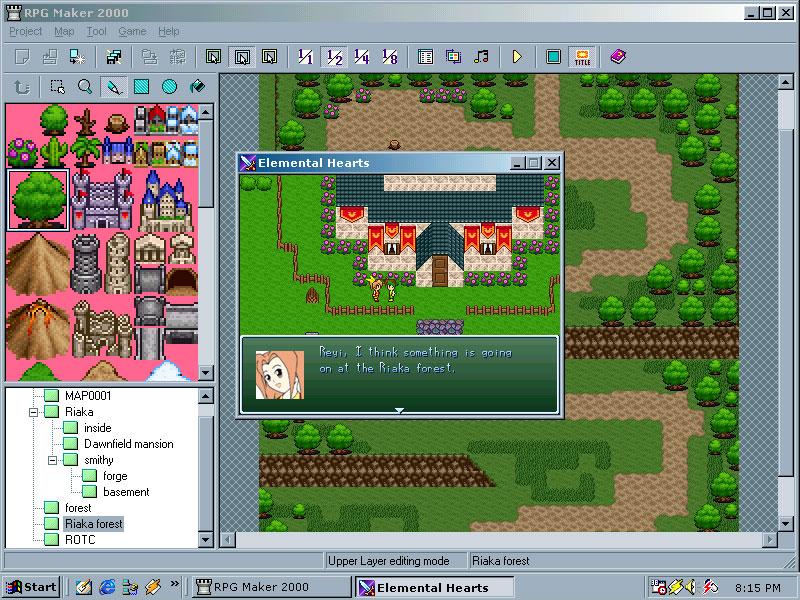Set map scale to 1/4

[x=362, y=57]
